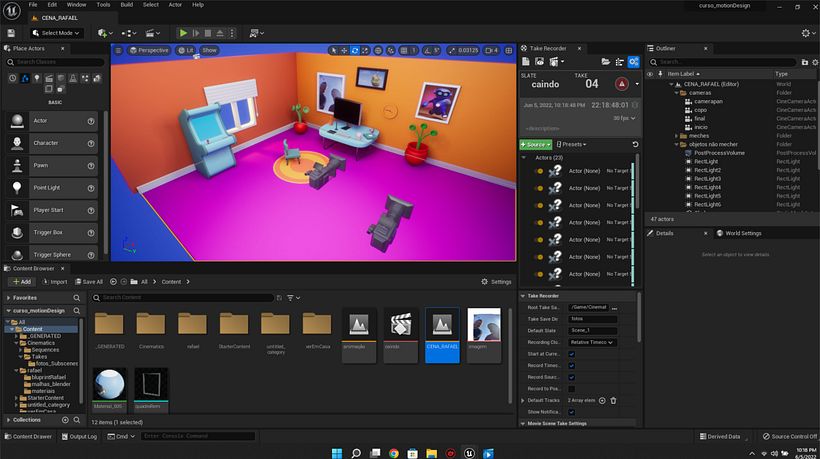Enable Record to Possessable checkbox
820x459 pixels.
(571, 388)
